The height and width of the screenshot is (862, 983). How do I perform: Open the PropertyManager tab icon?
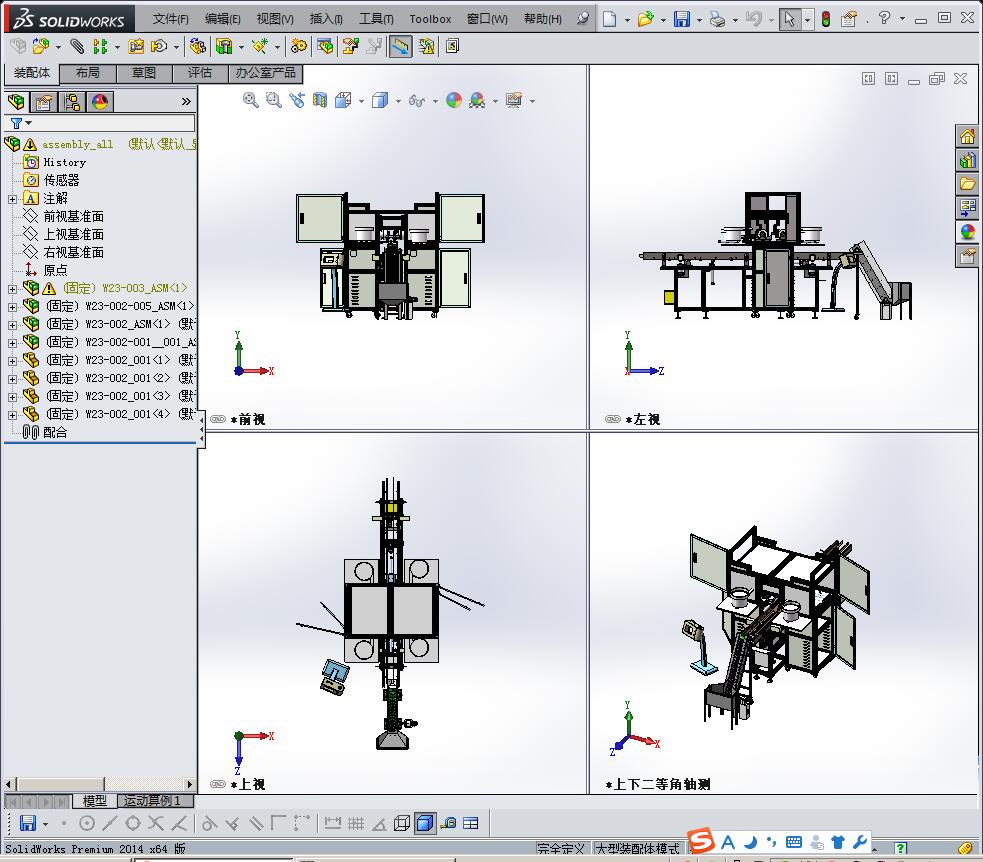click(x=43, y=102)
